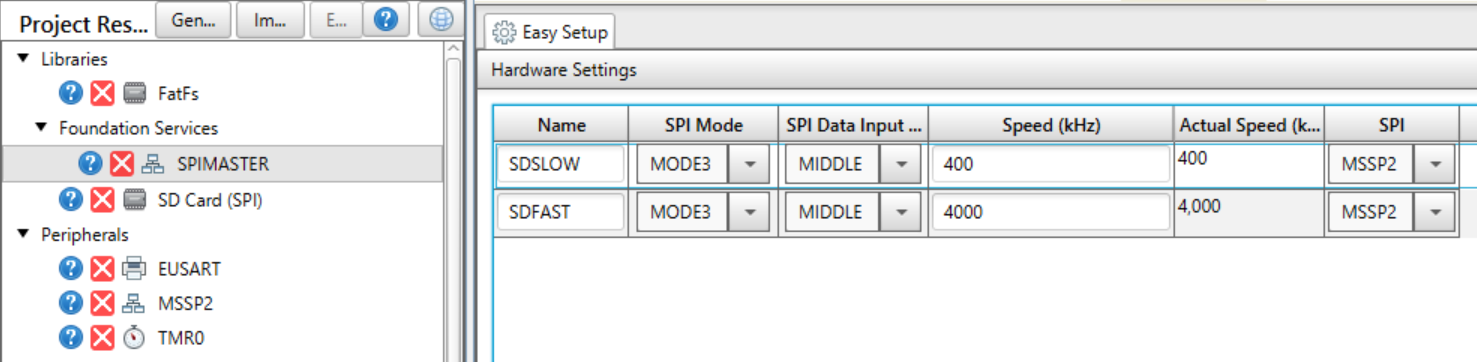Open help for TMR0 peripheral
1477x362 pixels.
point(70,338)
